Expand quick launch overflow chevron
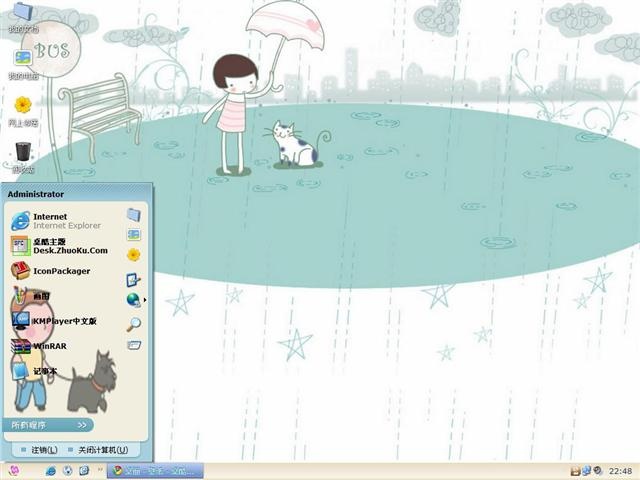The image size is (640, 480). coord(100,470)
